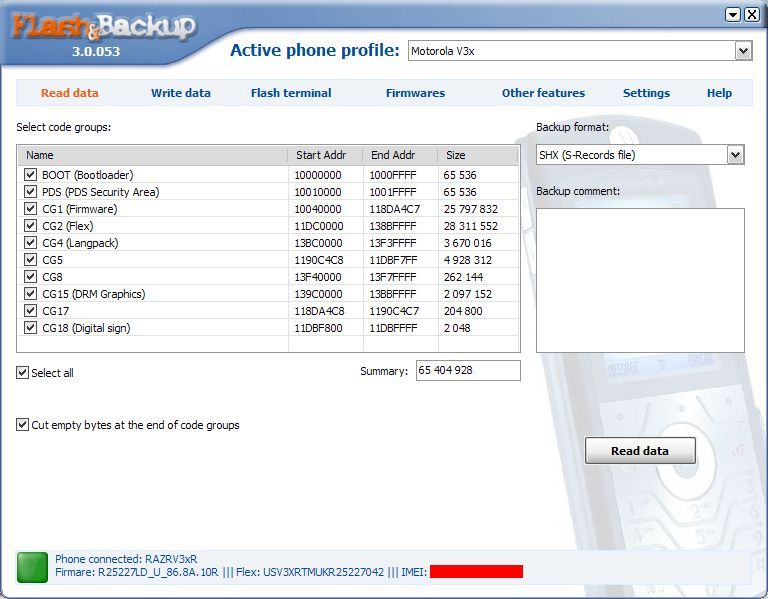Screen dimensions: 768x599
Task: Expand the Backup format dropdown arrow
Action: point(735,155)
